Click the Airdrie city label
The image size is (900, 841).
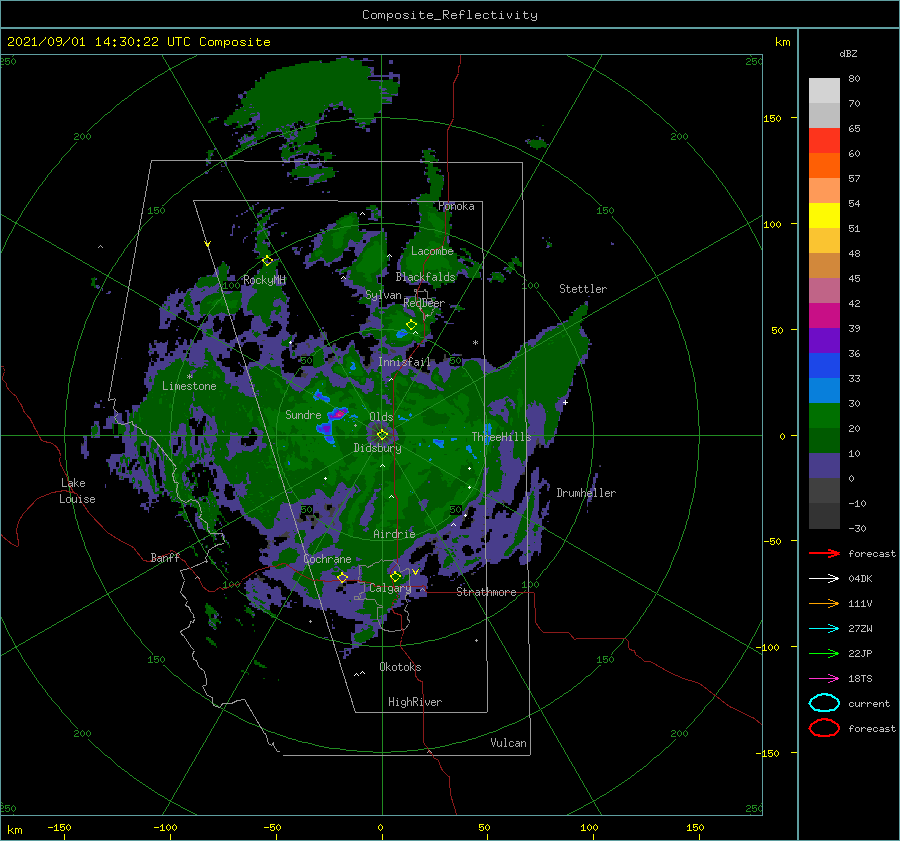[394, 534]
